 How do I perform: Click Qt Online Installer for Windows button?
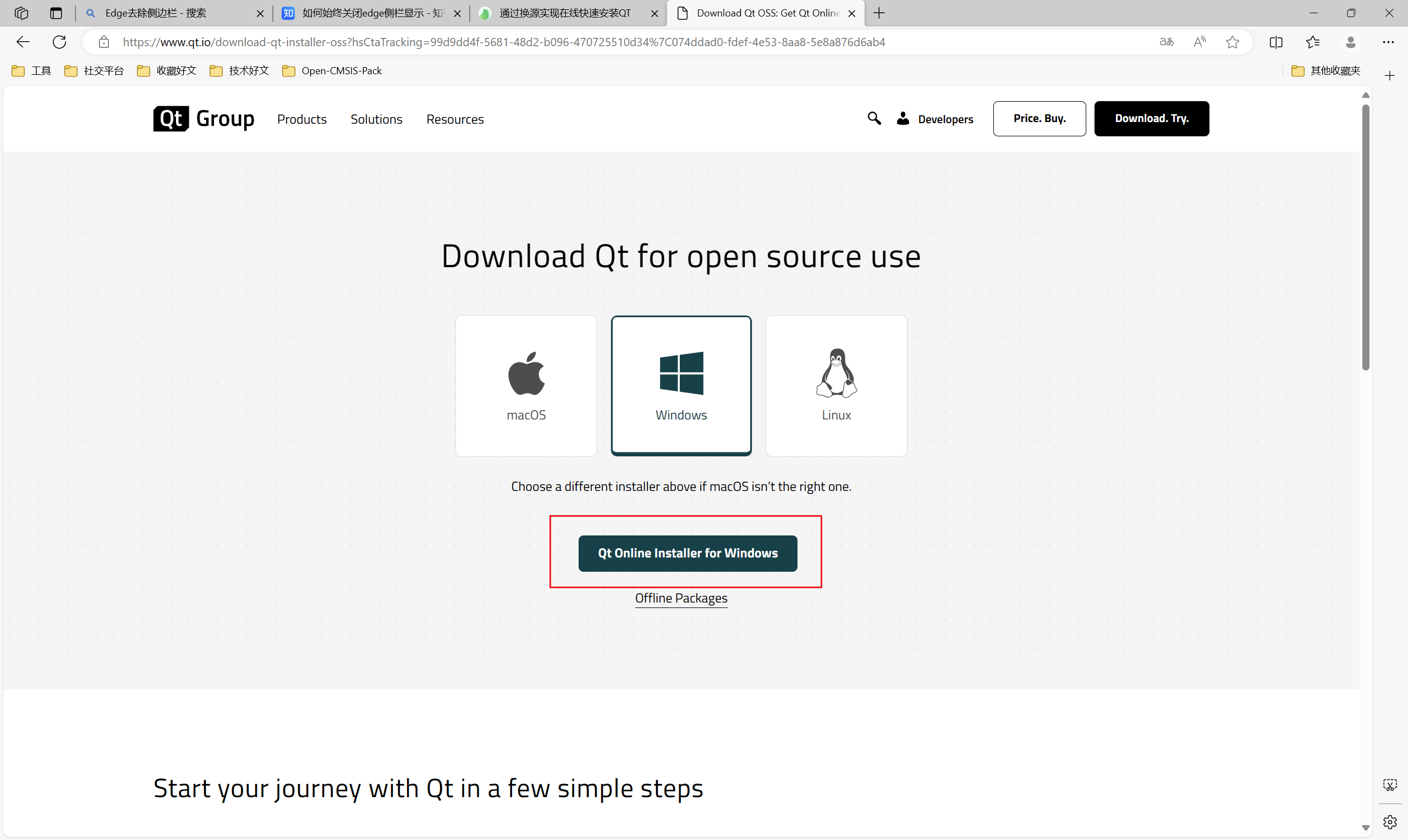(x=687, y=553)
